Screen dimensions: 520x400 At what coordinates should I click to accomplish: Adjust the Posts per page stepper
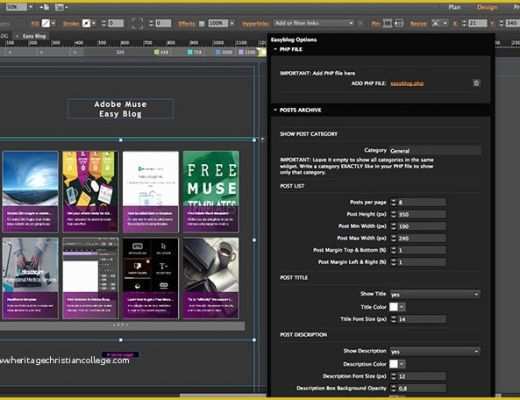point(394,202)
